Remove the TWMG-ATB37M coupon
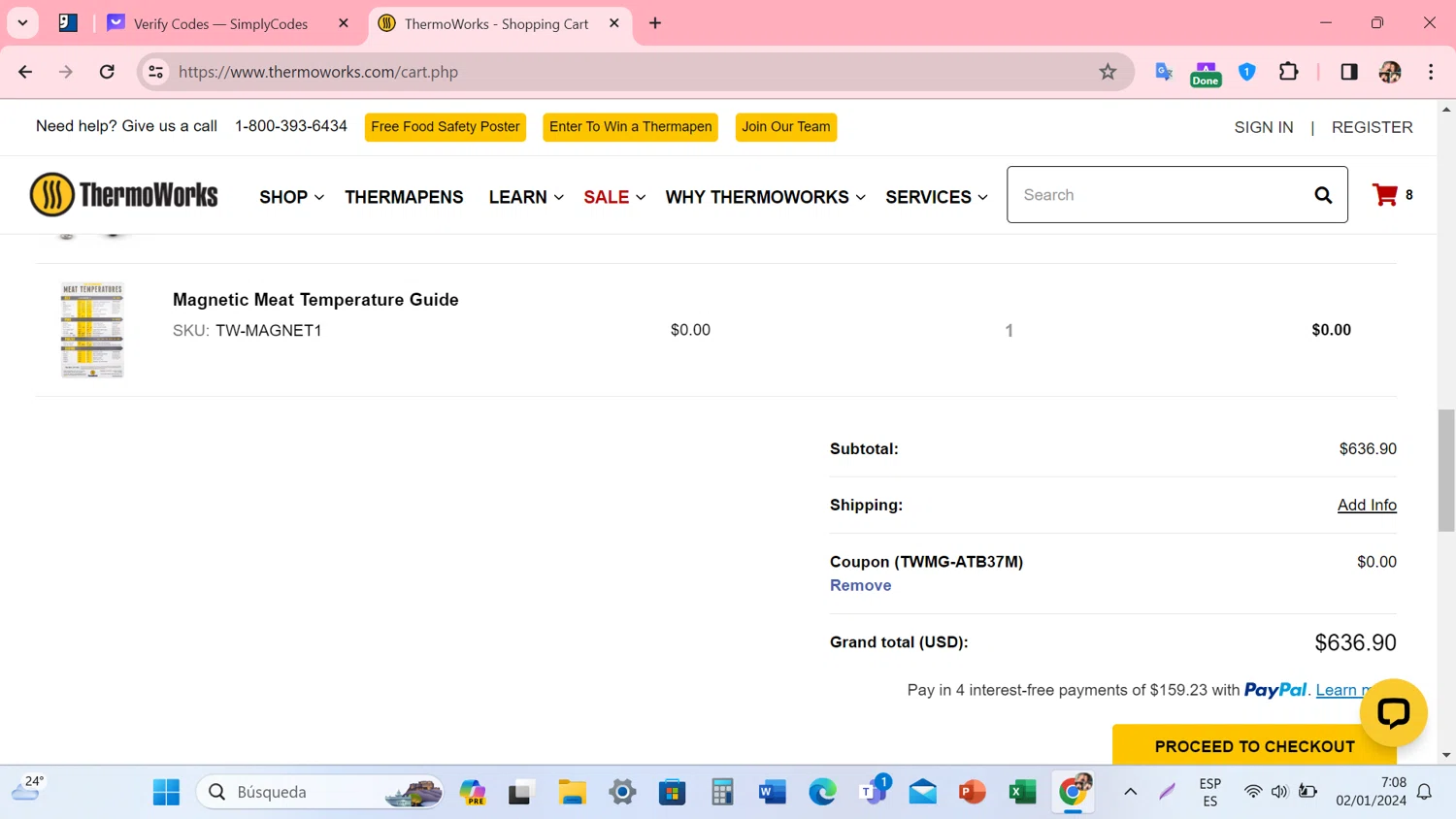The image size is (1456, 819). coord(860,585)
